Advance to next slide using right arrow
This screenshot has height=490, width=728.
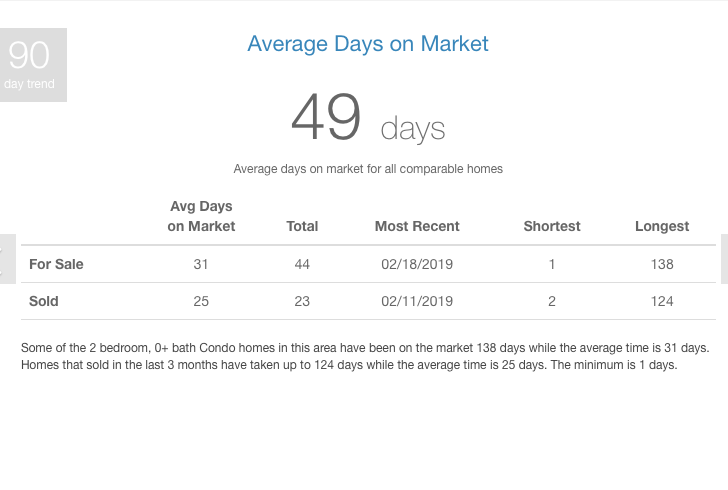(x=724, y=259)
